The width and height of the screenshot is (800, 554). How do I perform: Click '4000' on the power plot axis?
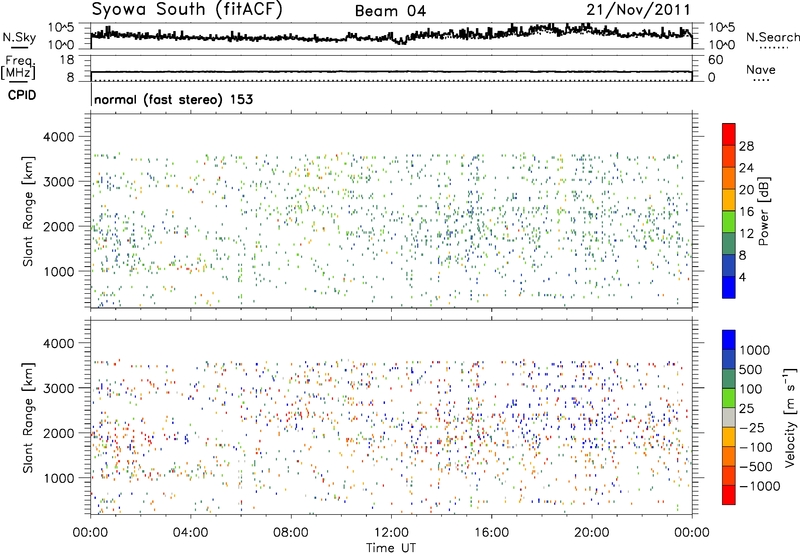pos(58,137)
